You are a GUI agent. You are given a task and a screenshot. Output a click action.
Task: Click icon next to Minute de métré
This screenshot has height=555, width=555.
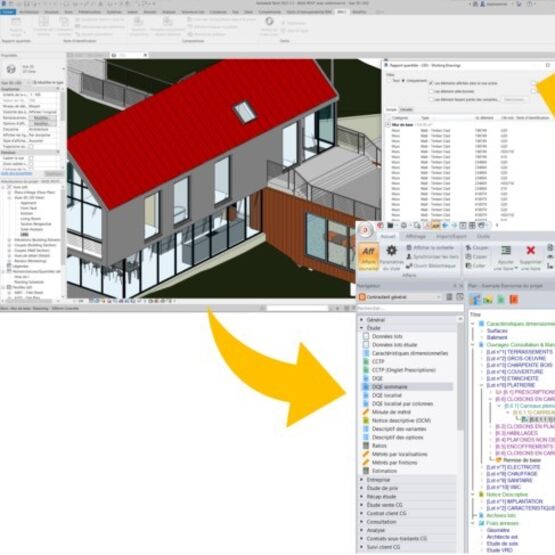click(x=366, y=412)
